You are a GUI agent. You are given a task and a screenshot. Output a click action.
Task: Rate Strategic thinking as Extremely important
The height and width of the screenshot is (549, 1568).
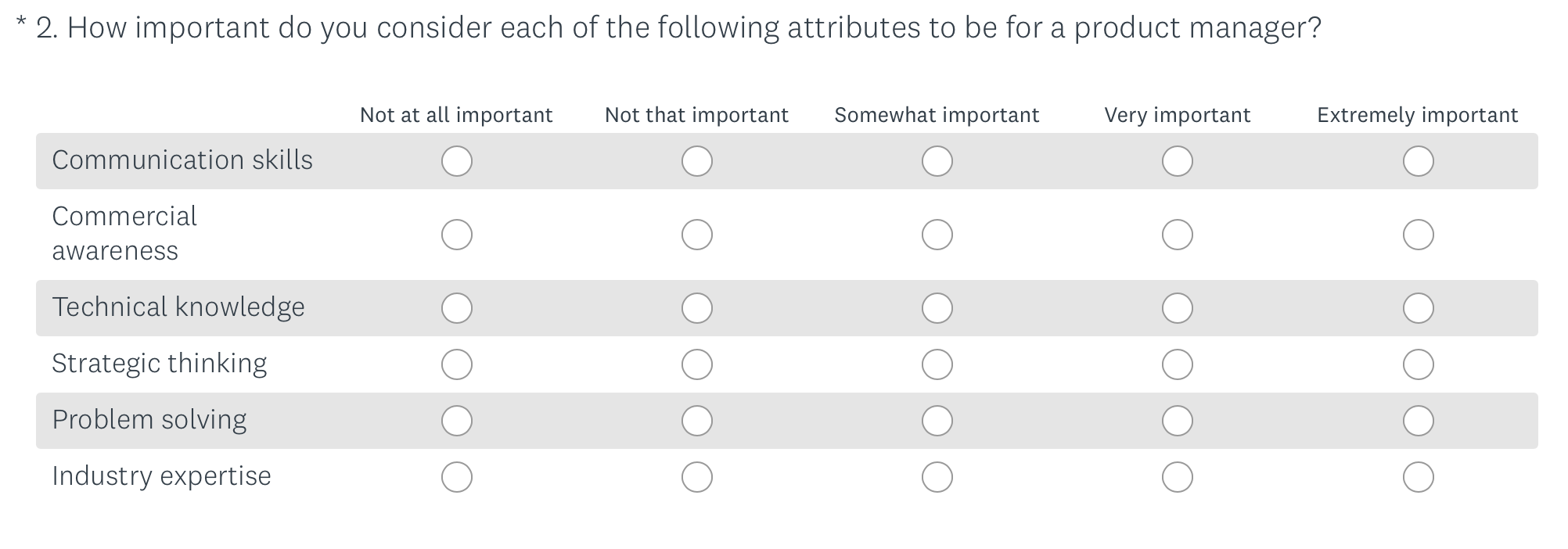1417,364
